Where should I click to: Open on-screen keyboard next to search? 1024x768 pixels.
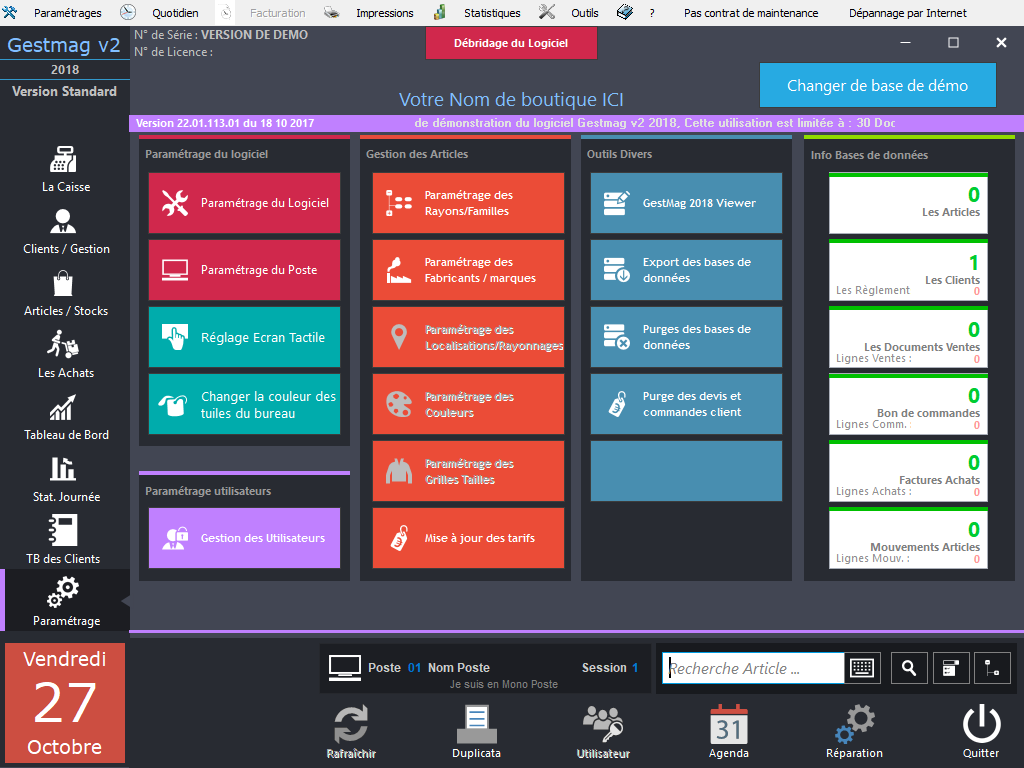tap(862, 668)
